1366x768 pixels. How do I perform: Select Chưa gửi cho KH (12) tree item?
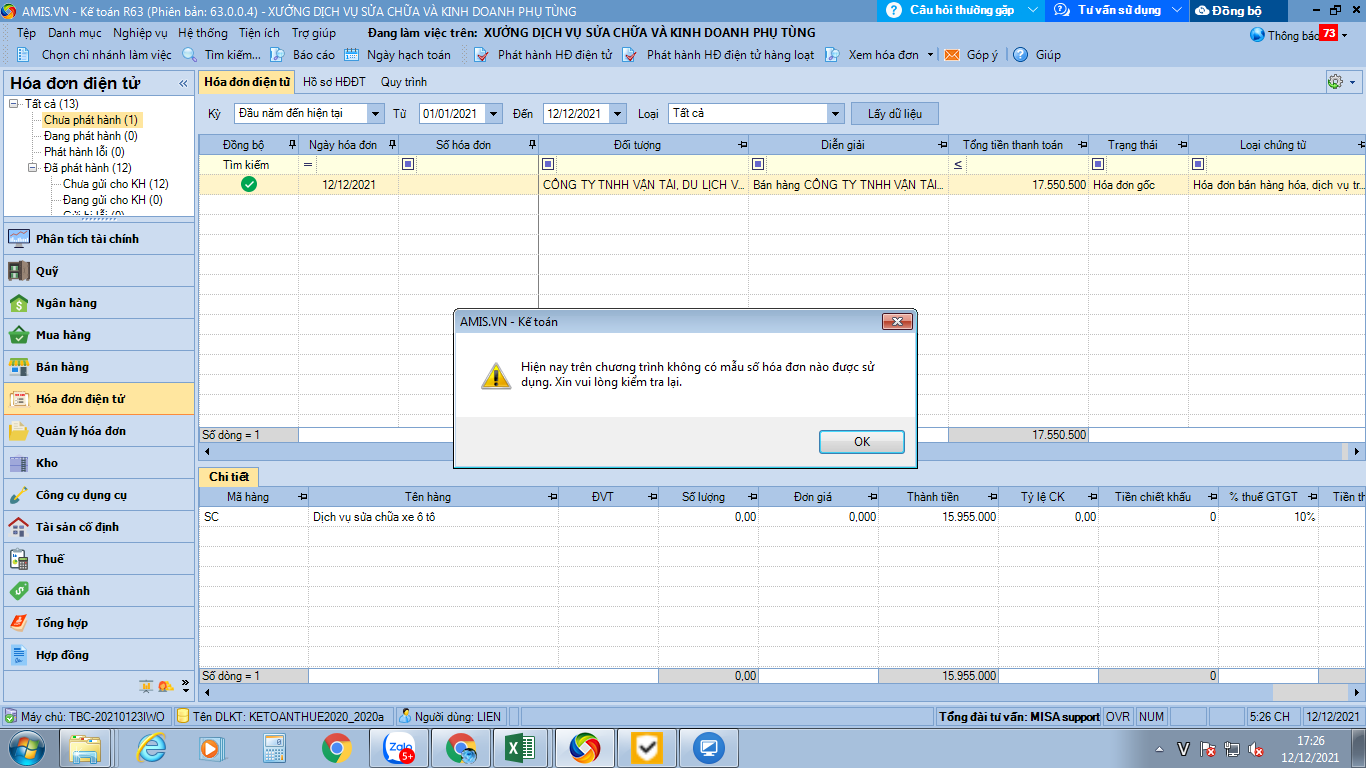click(115, 184)
